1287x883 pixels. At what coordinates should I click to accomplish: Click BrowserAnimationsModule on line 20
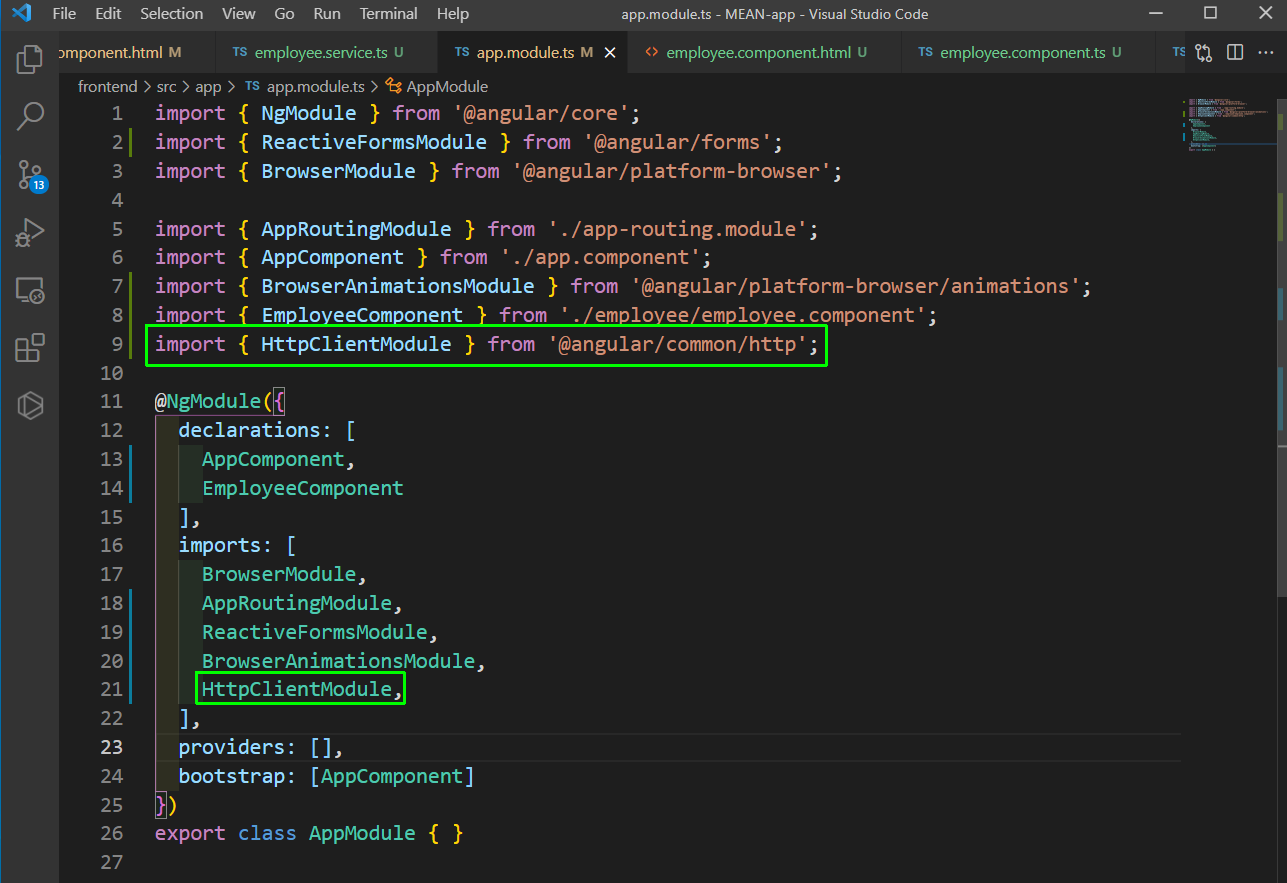click(x=338, y=661)
